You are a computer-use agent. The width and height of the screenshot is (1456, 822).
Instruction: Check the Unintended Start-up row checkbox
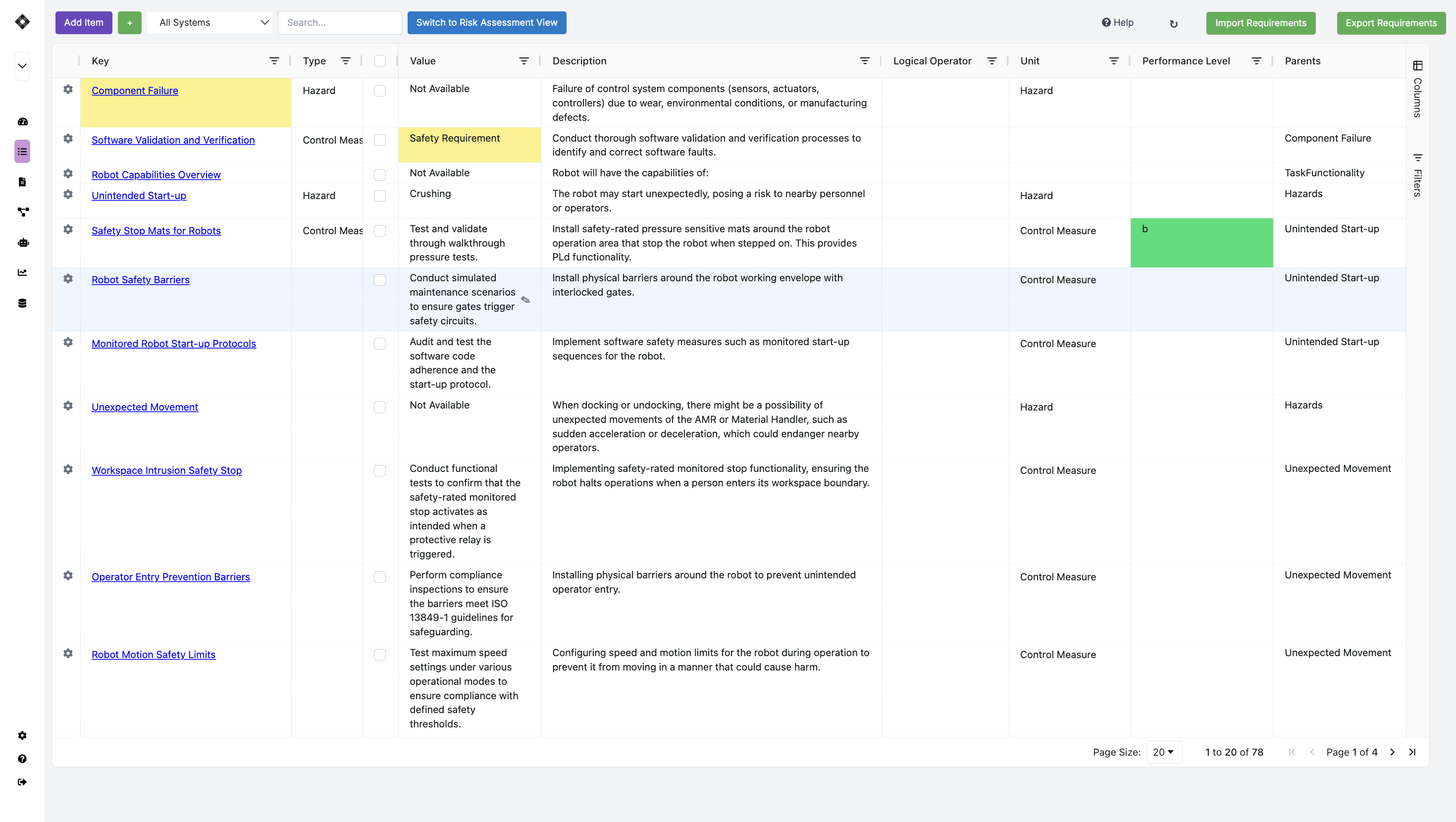click(x=380, y=196)
